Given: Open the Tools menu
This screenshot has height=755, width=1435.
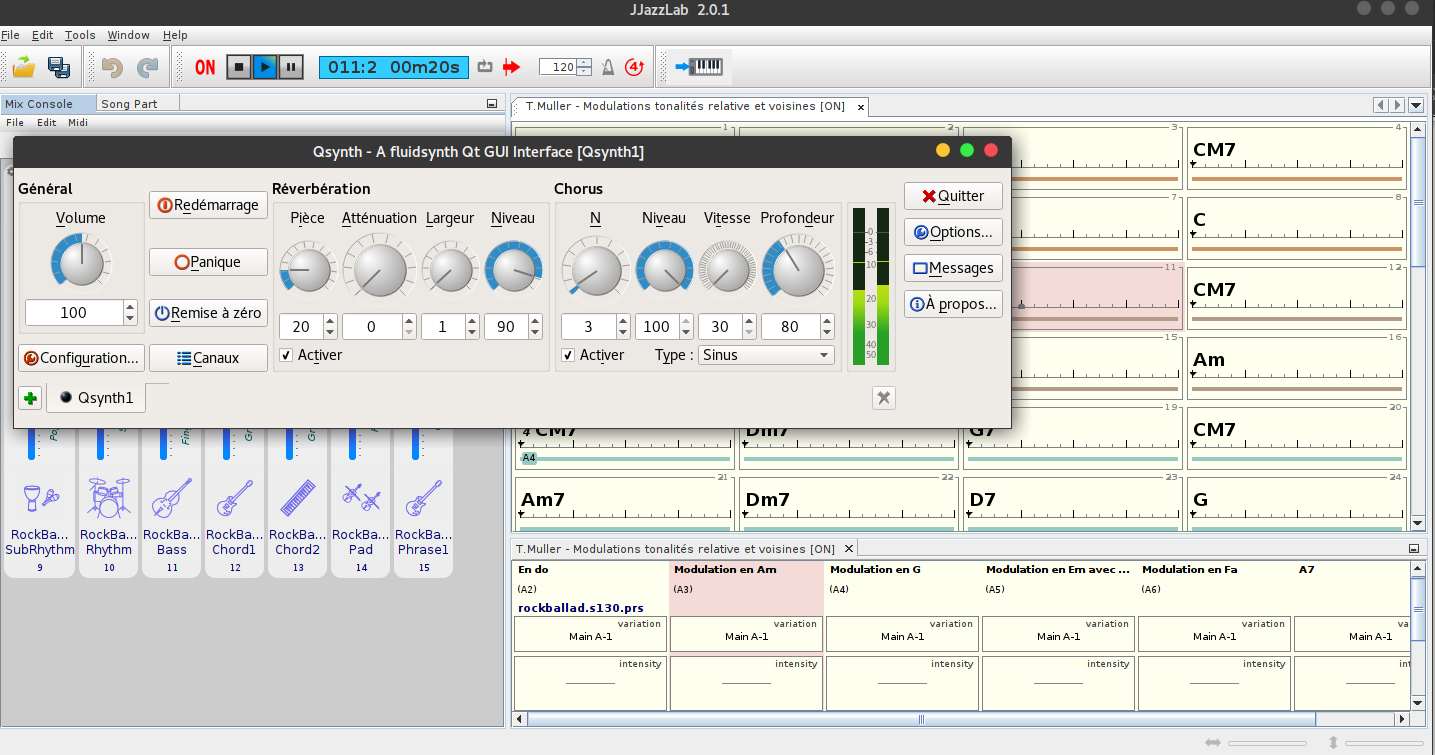Looking at the screenshot, I should 80,35.
